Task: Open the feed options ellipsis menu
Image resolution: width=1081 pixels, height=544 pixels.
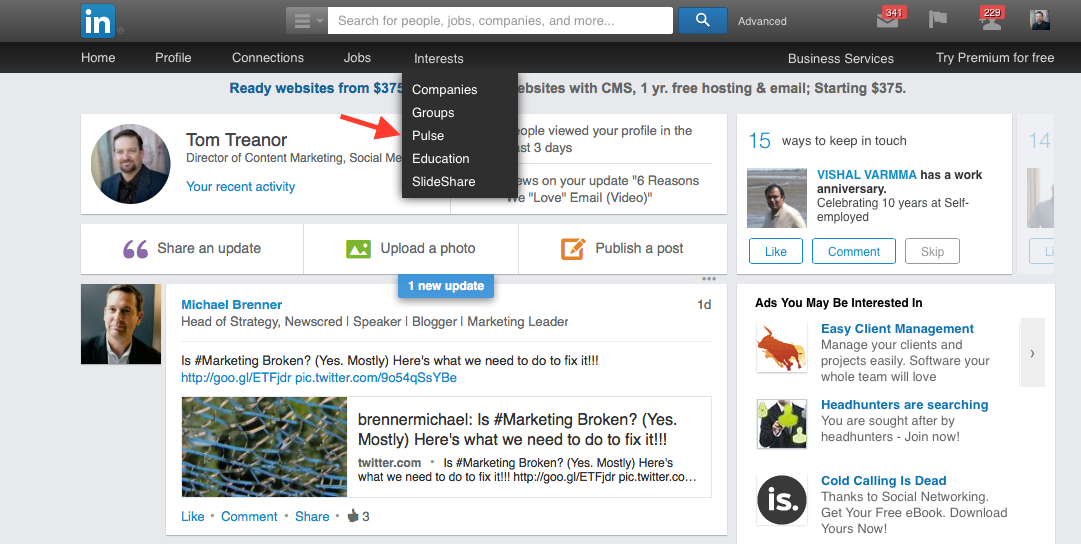Action: [709, 279]
